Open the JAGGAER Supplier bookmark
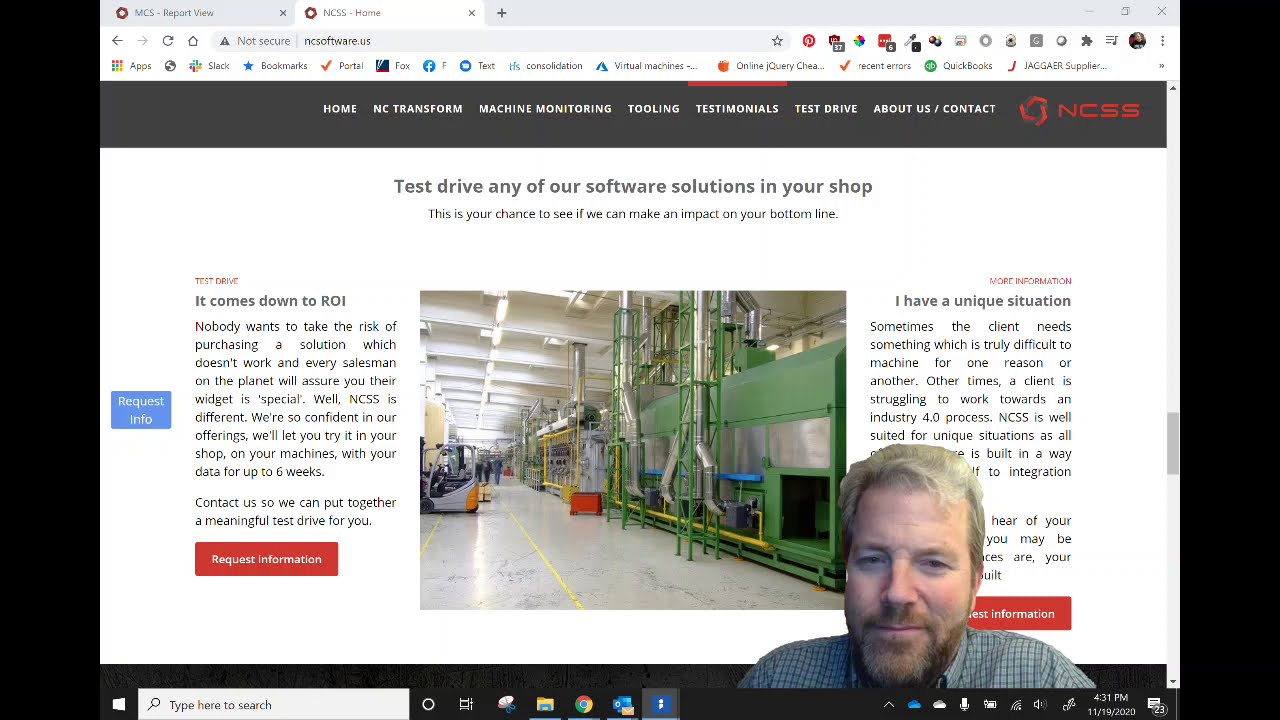 (1056, 66)
